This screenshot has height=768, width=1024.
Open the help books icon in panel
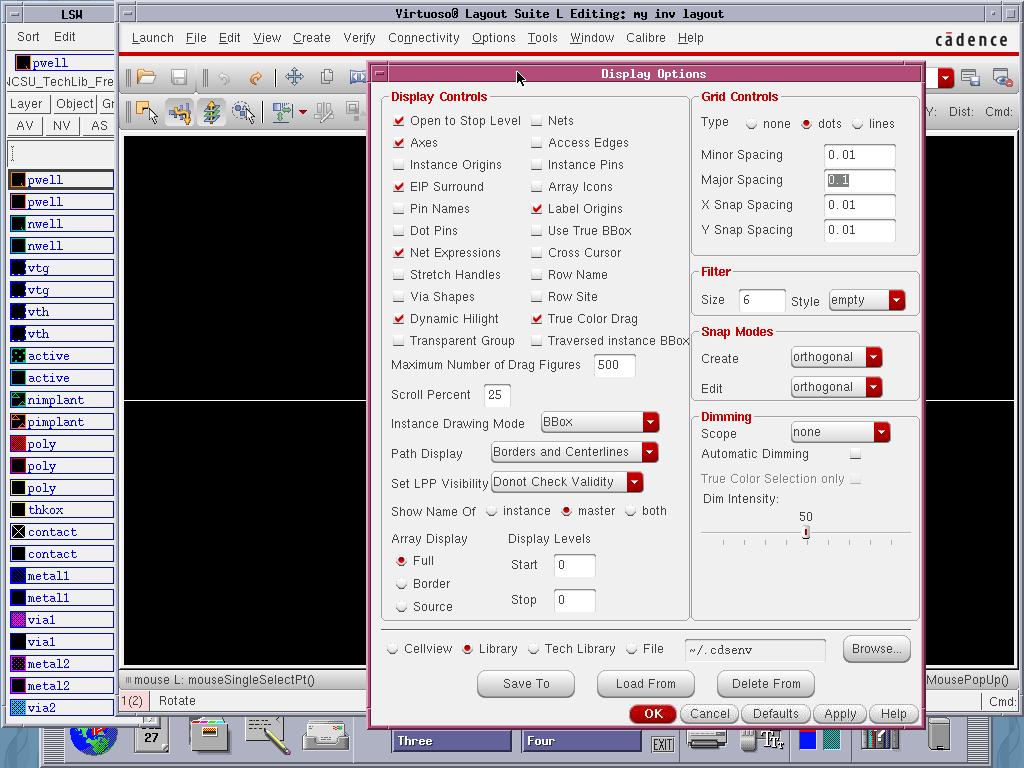pyautogui.click(x=880, y=739)
